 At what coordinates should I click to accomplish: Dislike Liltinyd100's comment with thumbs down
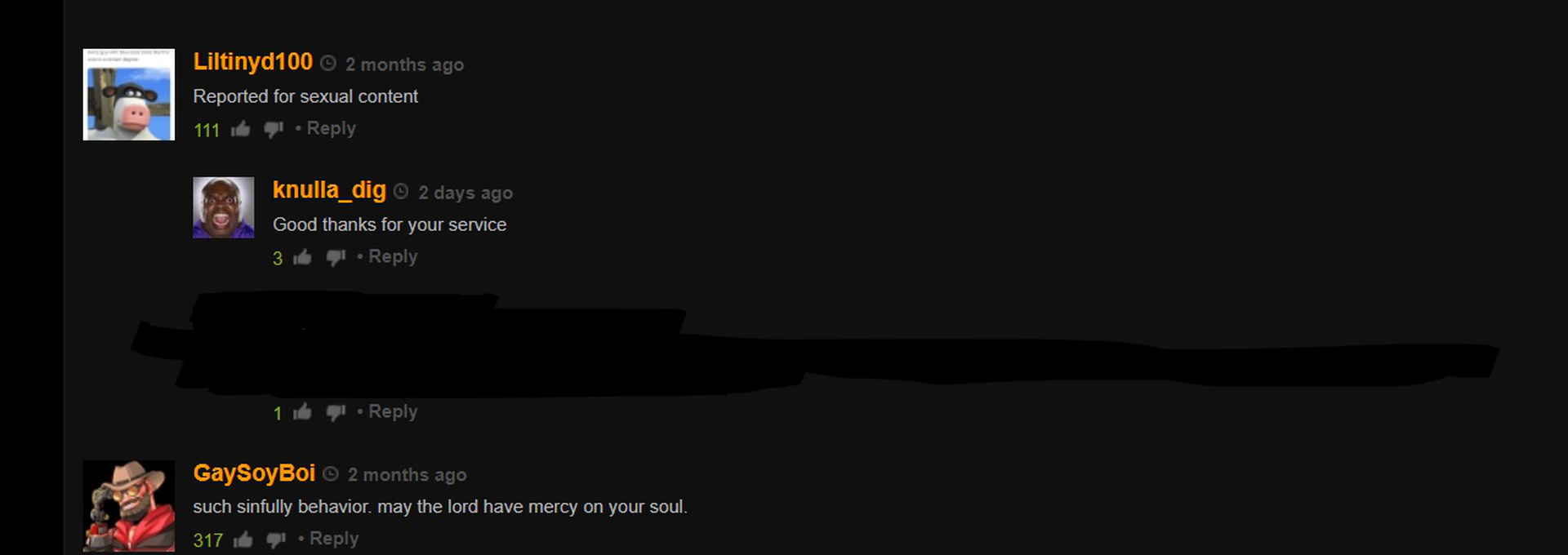pyautogui.click(x=274, y=130)
